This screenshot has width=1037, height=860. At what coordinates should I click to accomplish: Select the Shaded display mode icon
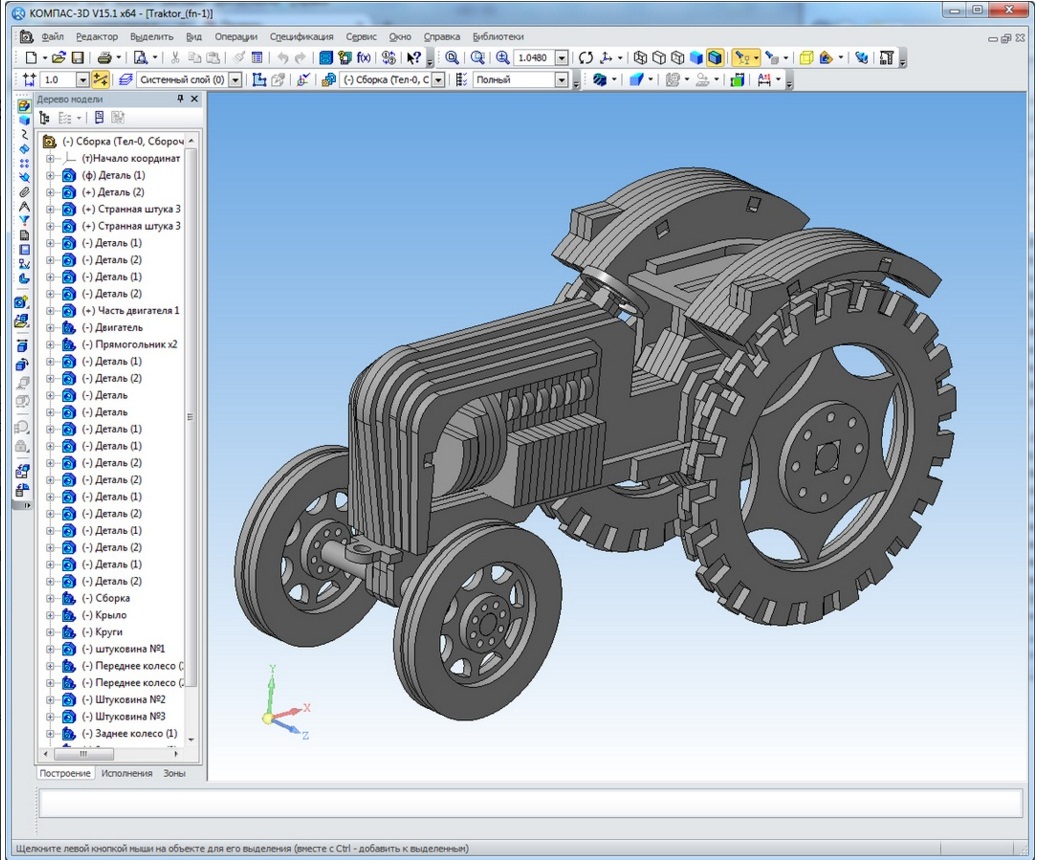[696, 58]
